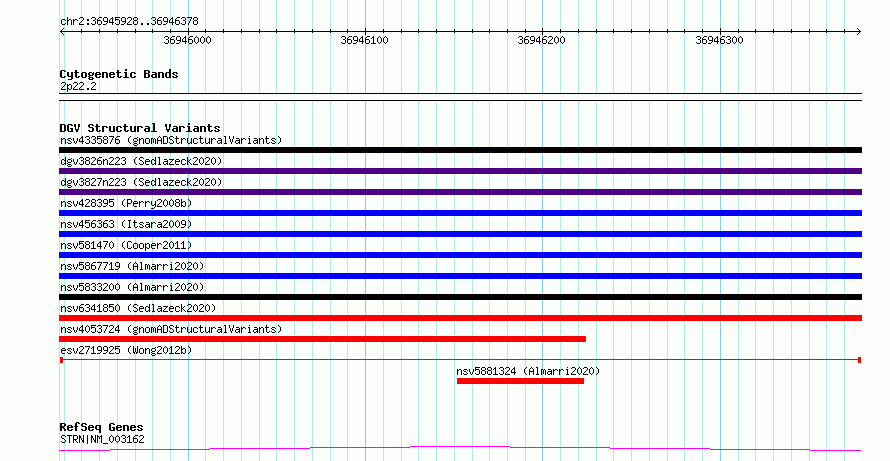The height and width of the screenshot is (461, 890).
Task: Click the DGV Structural Variants track title
Action: 140,128
